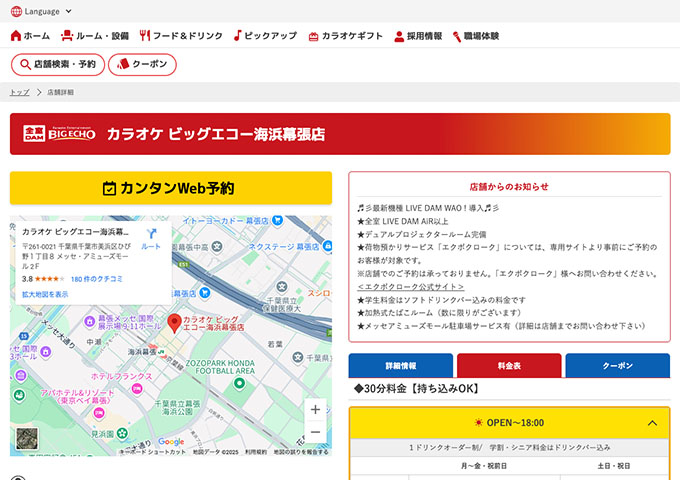Image resolution: width=680 pixels, height=480 pixels.
Task: Click the カンタンWeb予約 button
Action: click(171, 188)
